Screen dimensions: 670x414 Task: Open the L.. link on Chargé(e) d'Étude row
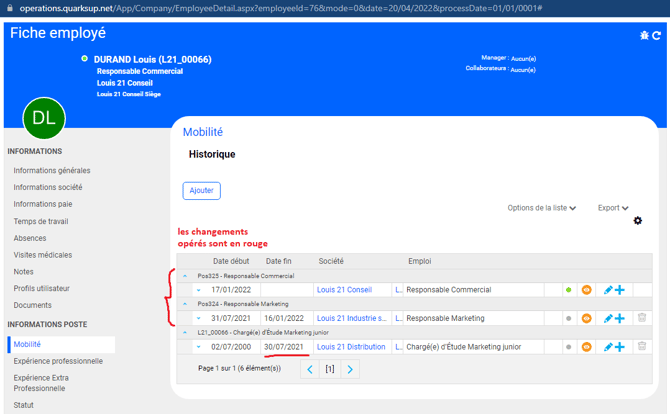(398, 347)
